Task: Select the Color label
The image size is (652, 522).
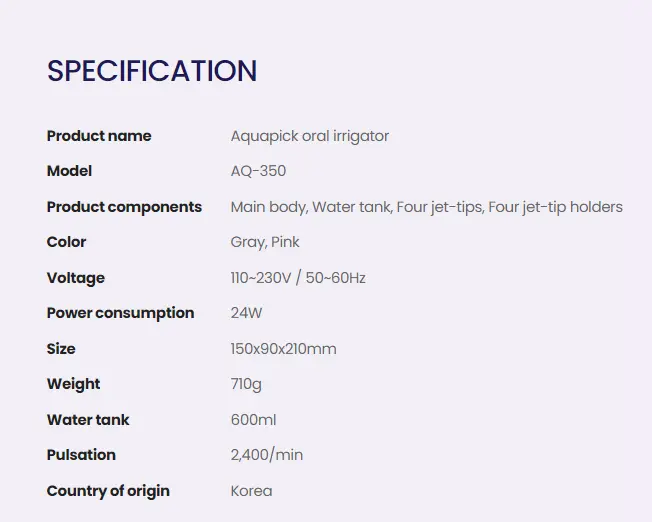Action: (67, 242)
